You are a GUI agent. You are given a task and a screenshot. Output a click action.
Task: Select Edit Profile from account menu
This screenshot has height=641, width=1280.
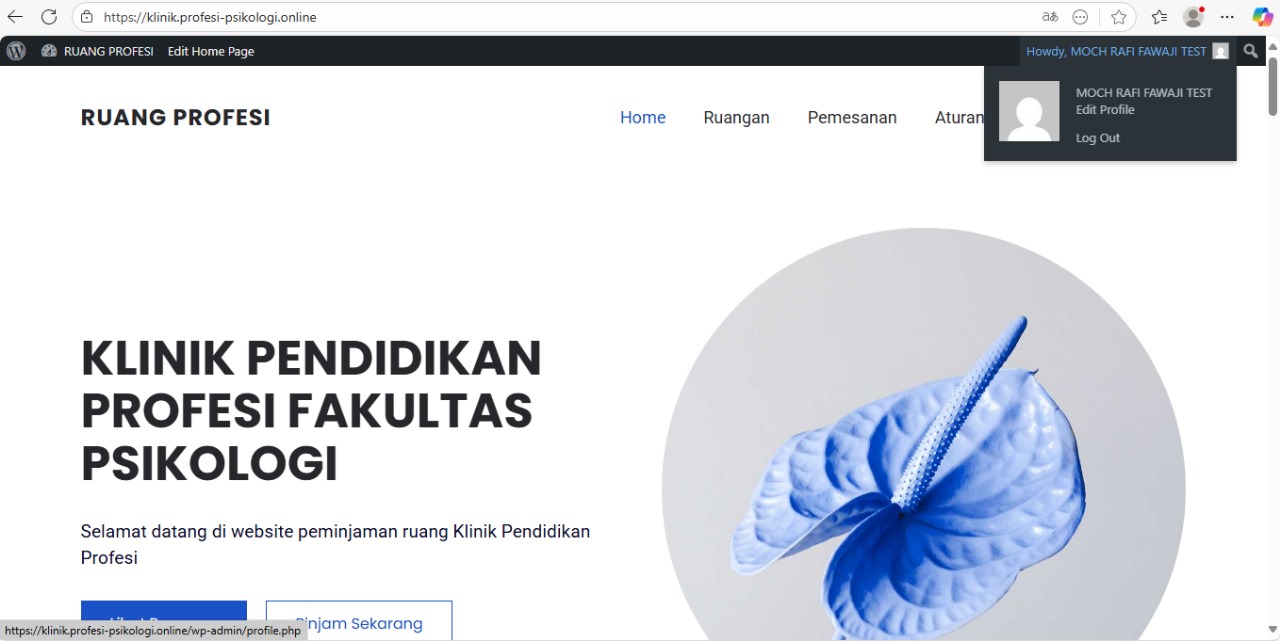click(x=1105, y=110)
